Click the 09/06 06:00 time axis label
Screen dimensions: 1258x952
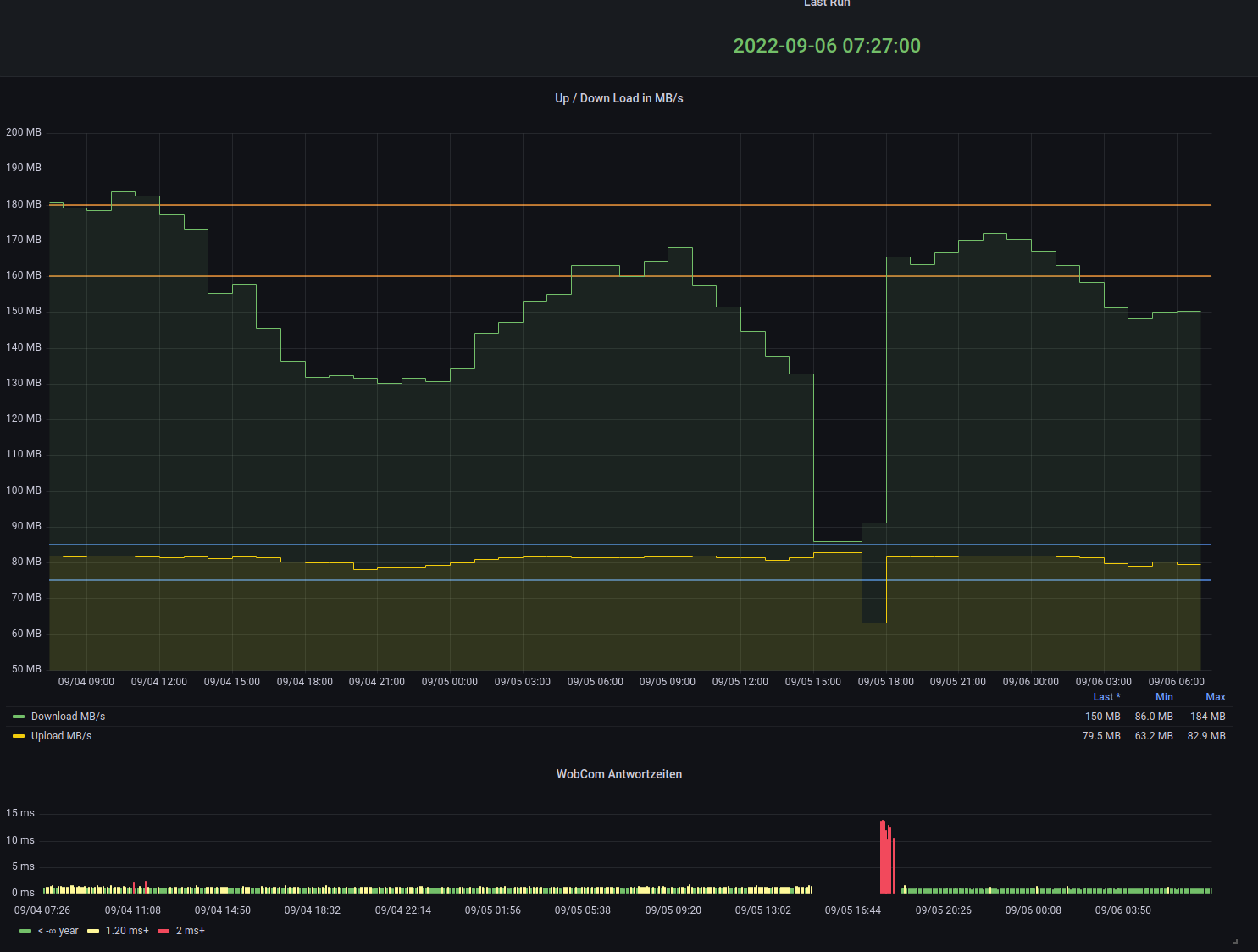1177,682
